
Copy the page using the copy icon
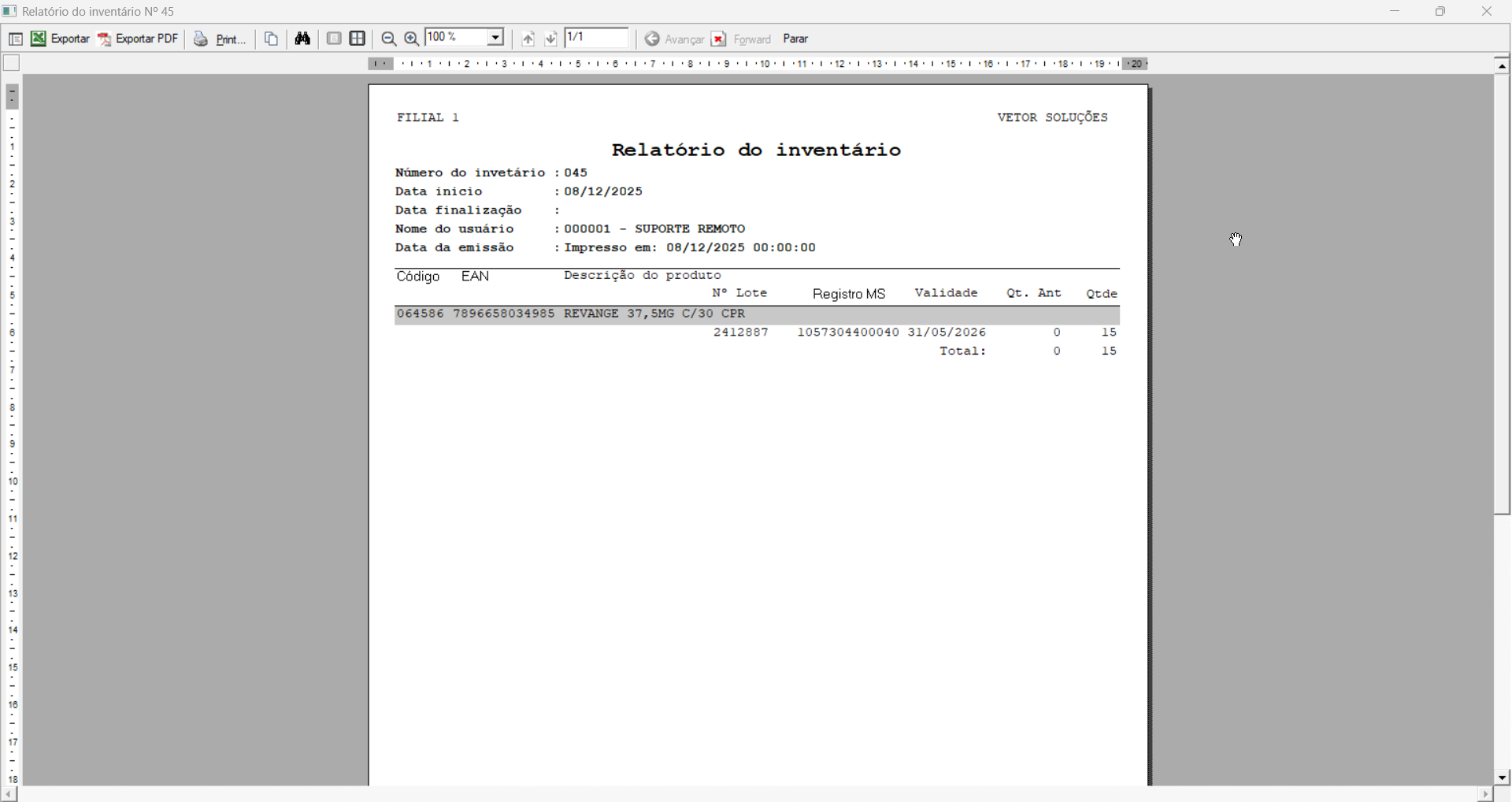272,39
